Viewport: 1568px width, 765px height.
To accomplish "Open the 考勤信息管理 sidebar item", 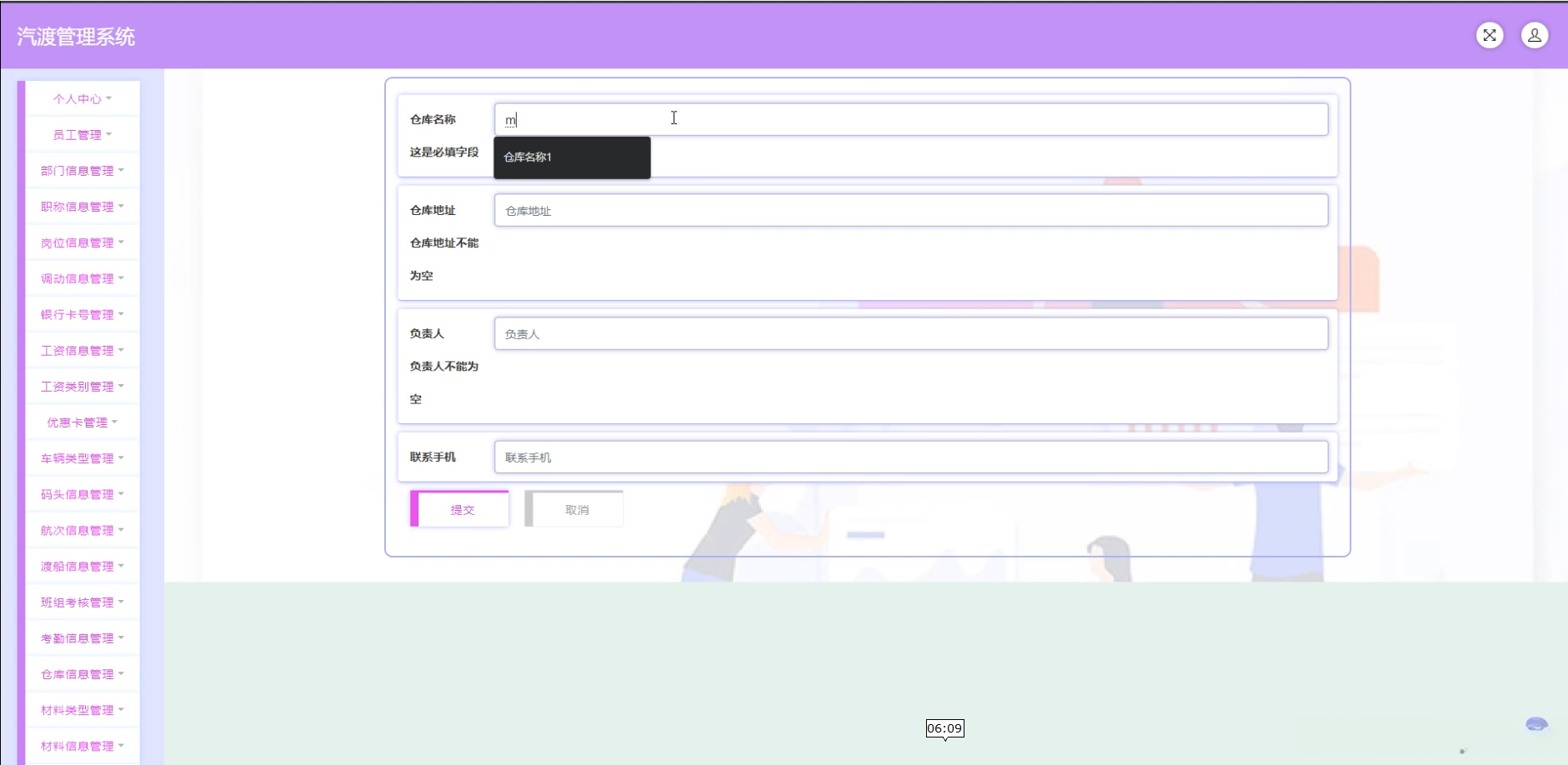I will (83, 637).
